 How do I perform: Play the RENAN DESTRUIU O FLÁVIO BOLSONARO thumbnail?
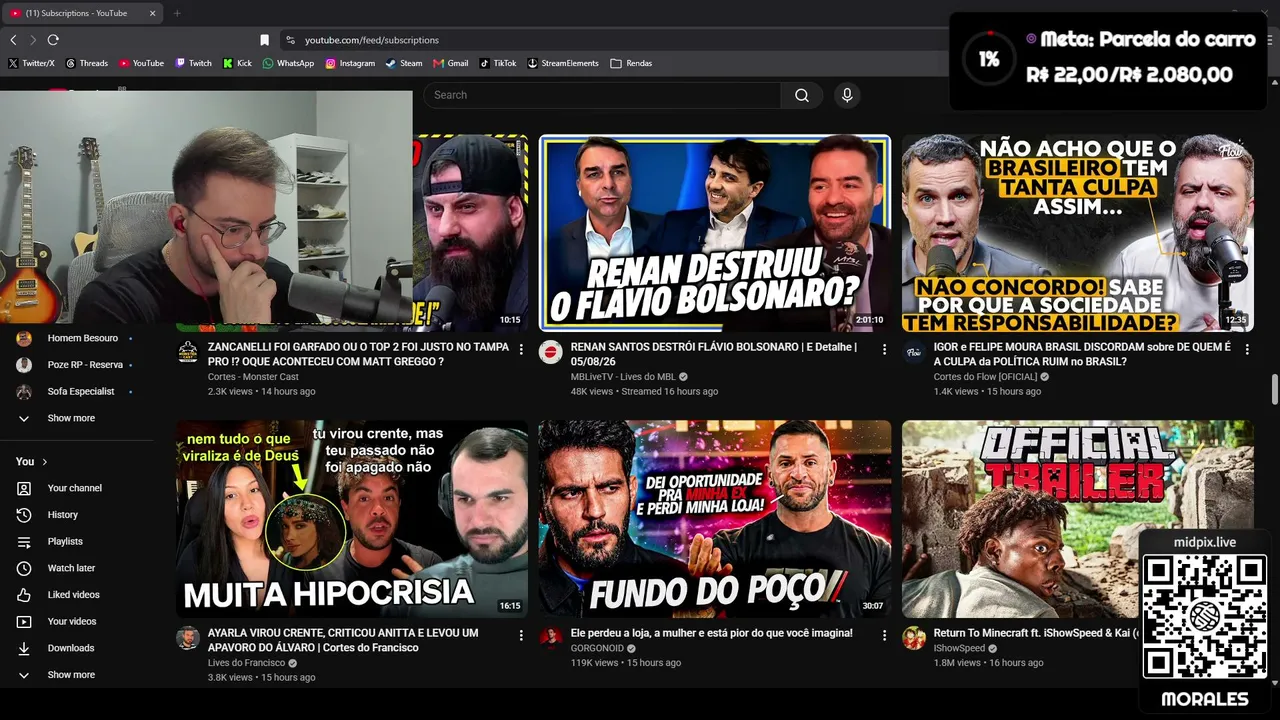pyautogui.click(x=714, y=233)
